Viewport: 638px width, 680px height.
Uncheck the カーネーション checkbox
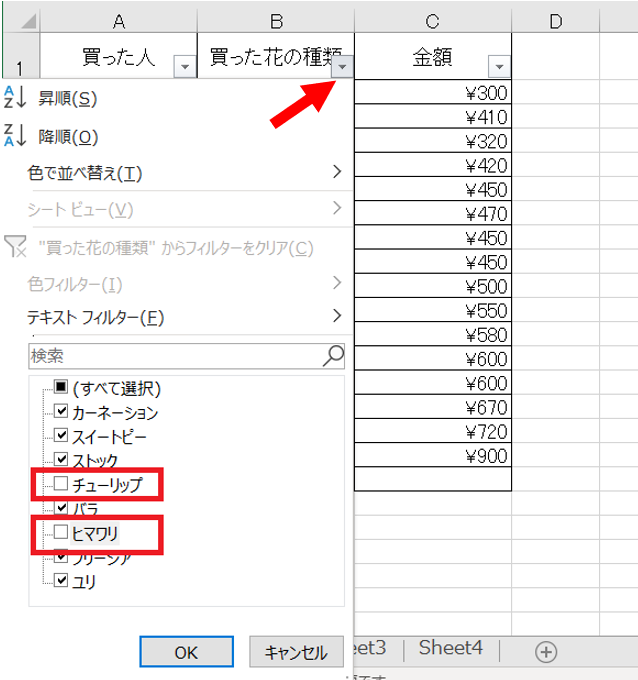pos(61,412)
